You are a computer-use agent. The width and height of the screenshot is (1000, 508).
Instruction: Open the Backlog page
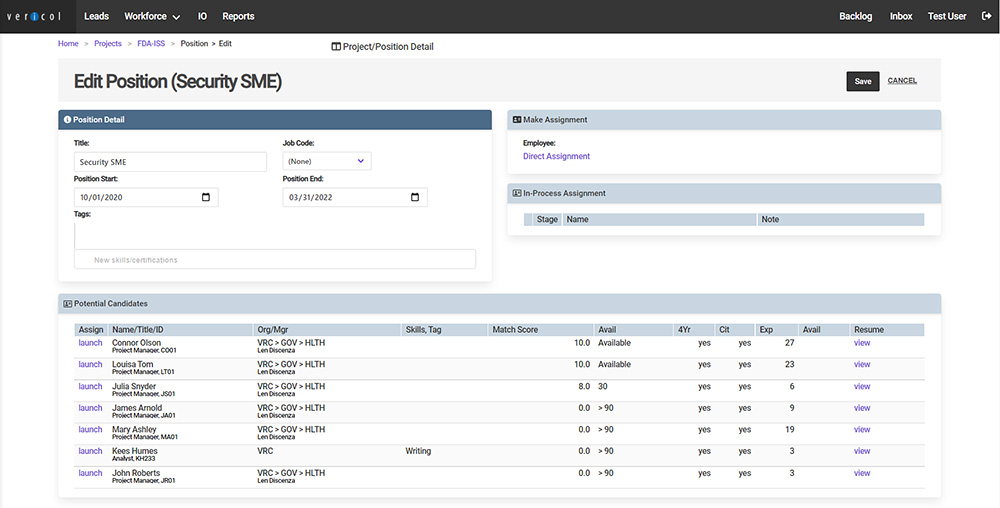(855, 17)
